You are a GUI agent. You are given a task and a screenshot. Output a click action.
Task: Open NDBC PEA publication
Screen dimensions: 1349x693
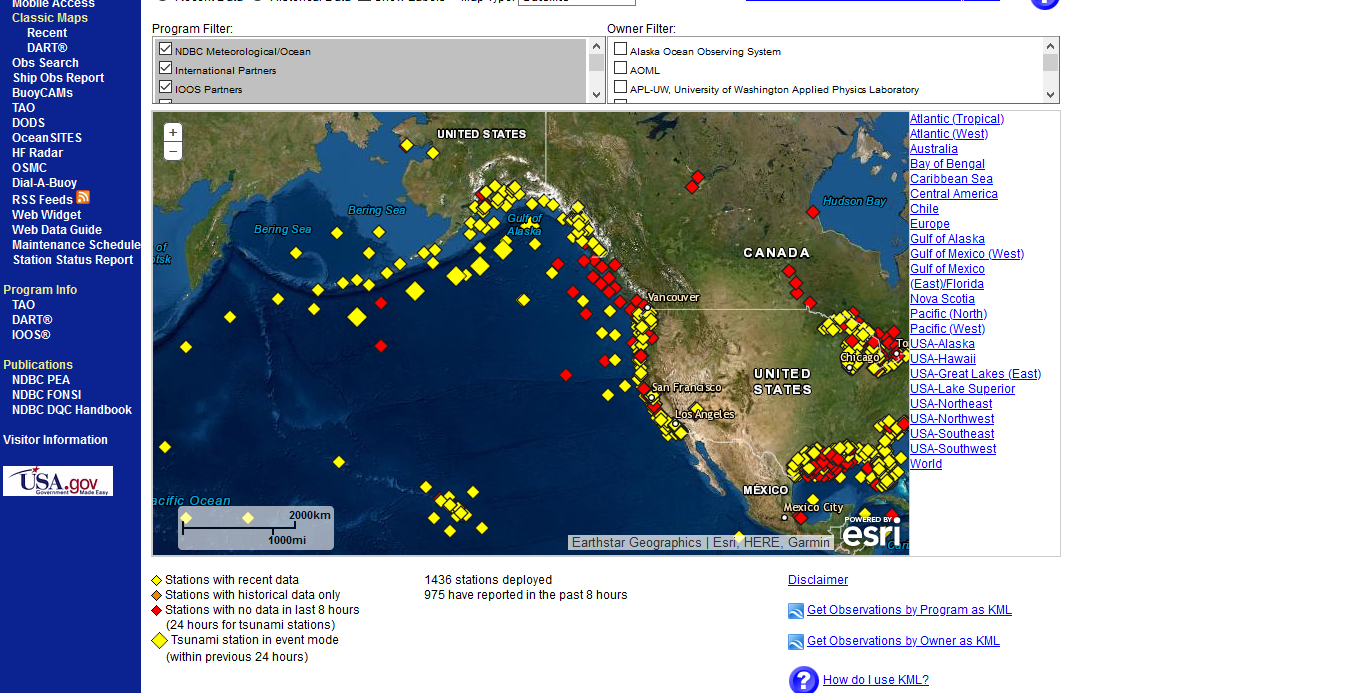(41, 380)
